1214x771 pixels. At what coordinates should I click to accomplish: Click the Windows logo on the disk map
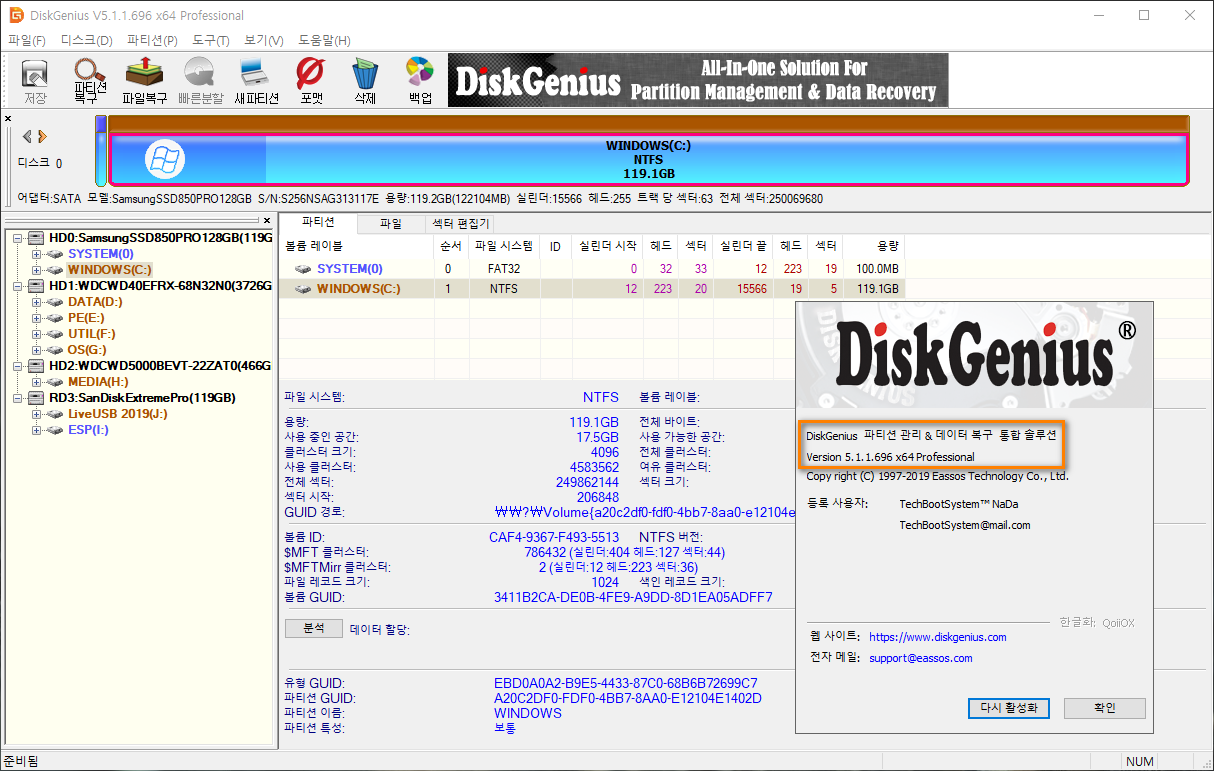click(x=165, y=159)
